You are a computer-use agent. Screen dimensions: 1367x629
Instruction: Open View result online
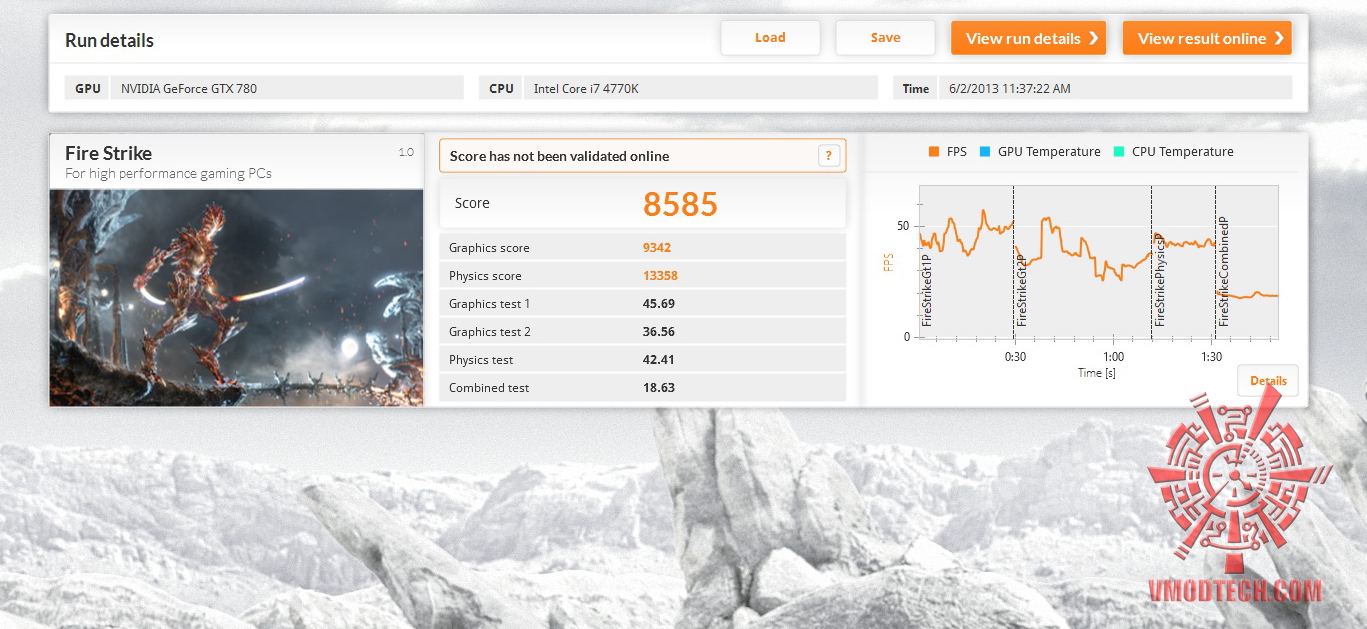pos(1207,38)
